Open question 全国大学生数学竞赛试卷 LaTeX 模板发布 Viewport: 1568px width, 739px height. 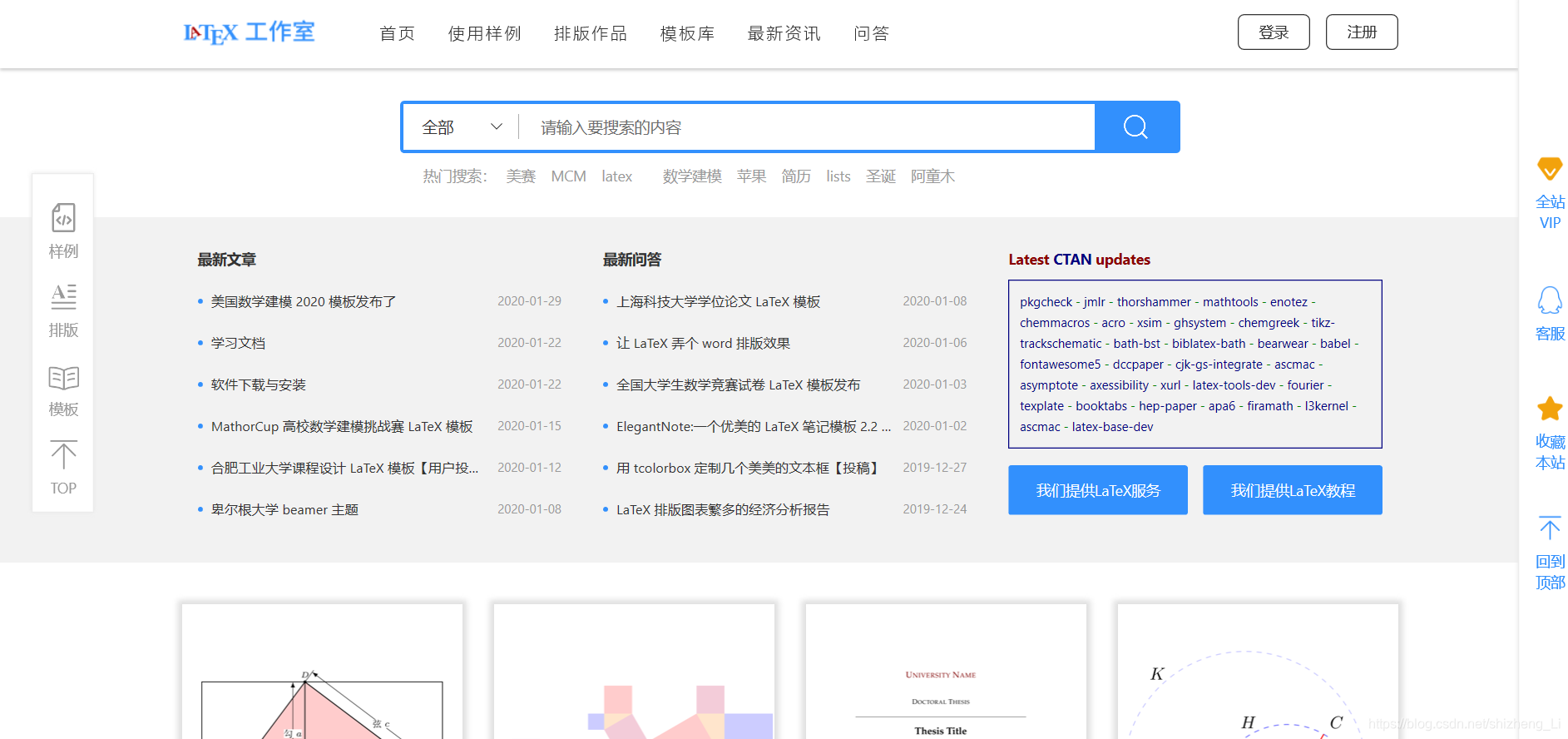(x=738, y=384)
